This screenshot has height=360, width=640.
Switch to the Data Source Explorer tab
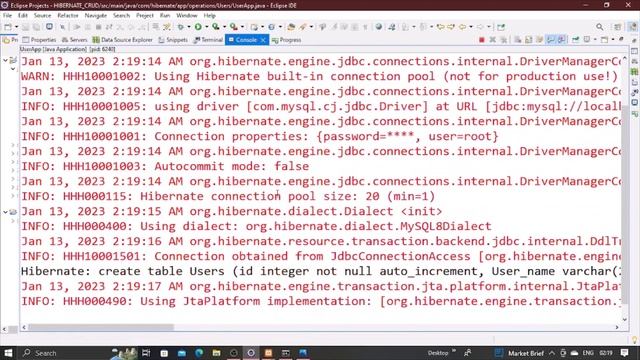pyautogui.click(x=122, y=40)
